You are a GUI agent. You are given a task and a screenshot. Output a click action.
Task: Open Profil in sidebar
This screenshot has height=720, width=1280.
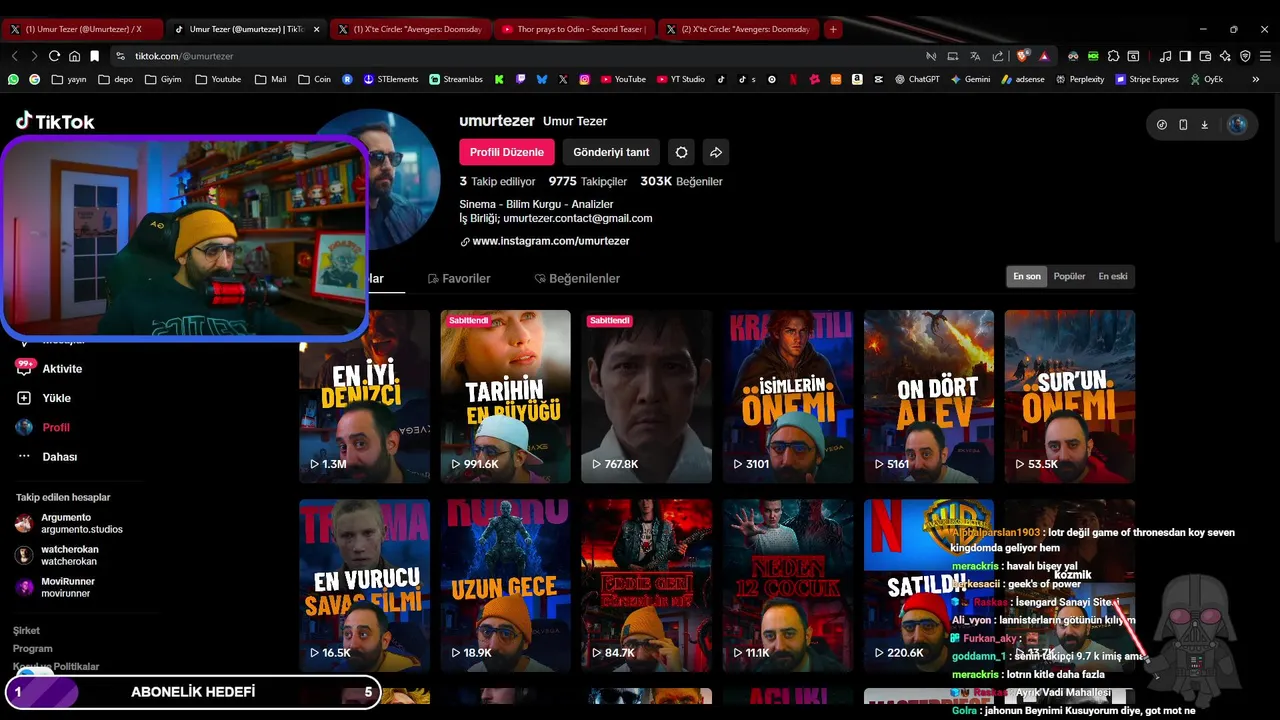[x=45, y=427]
